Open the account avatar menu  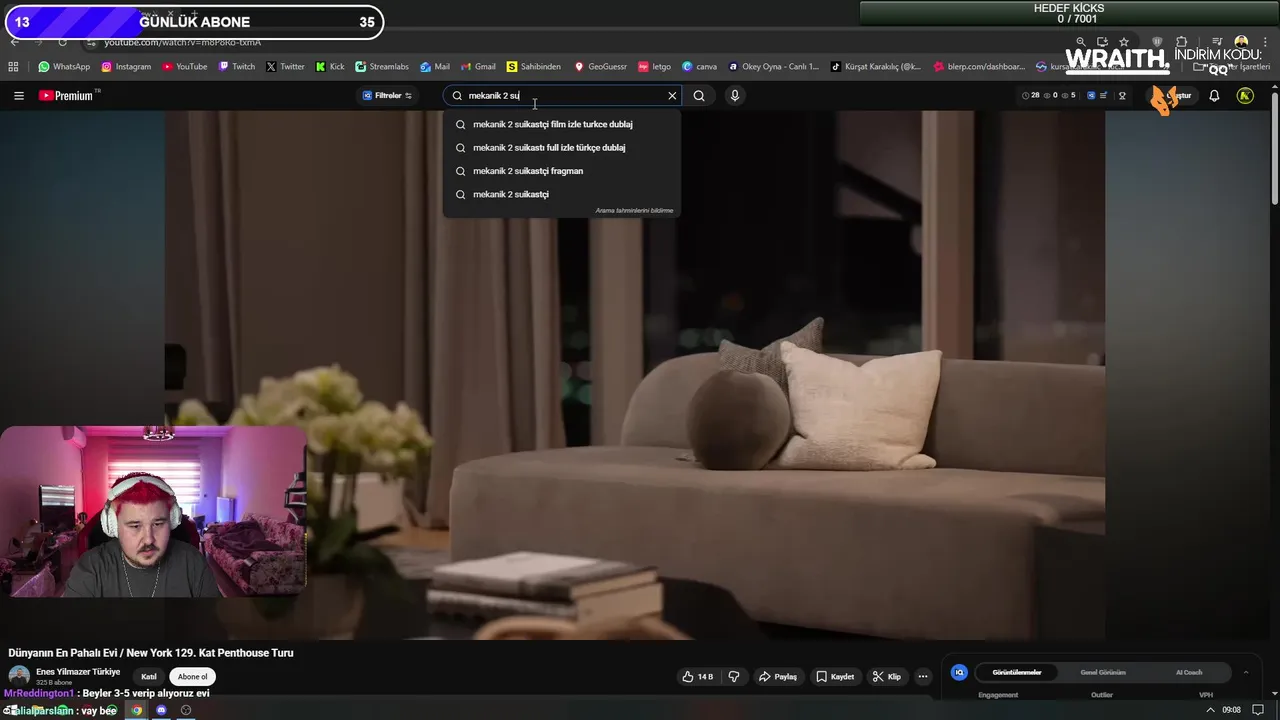(1245, 96)
